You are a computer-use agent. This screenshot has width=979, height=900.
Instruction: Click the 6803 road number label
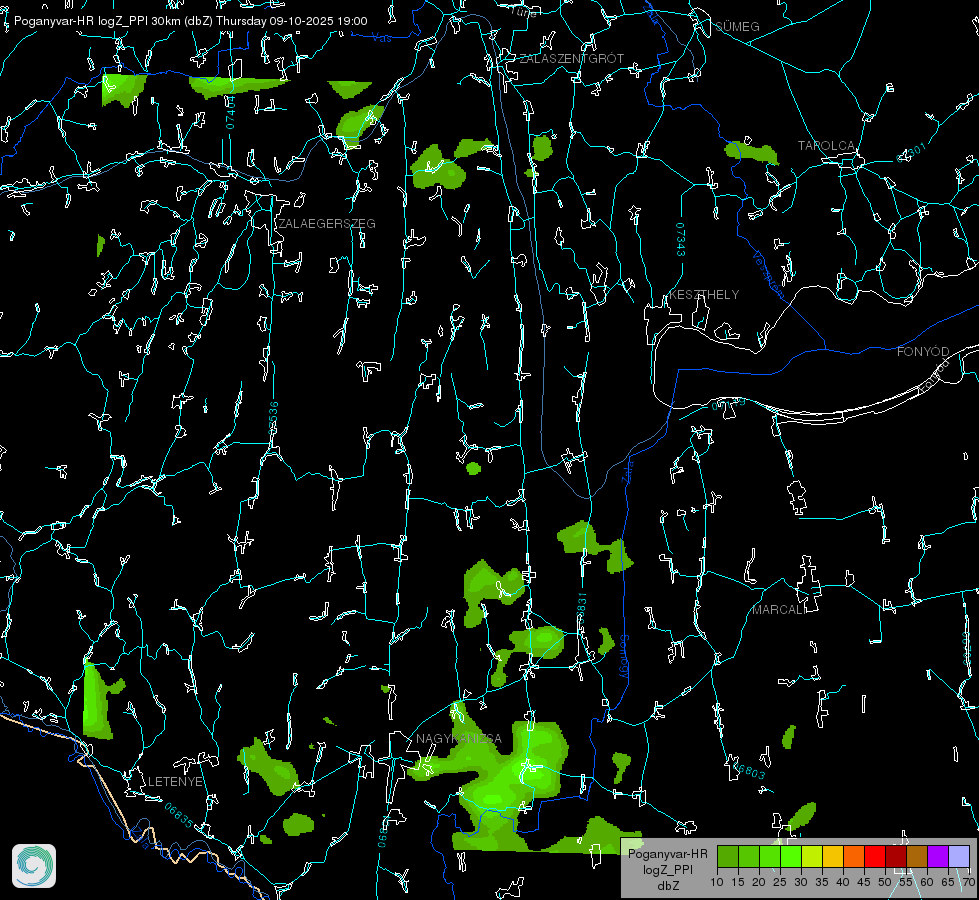click(749, 771)
